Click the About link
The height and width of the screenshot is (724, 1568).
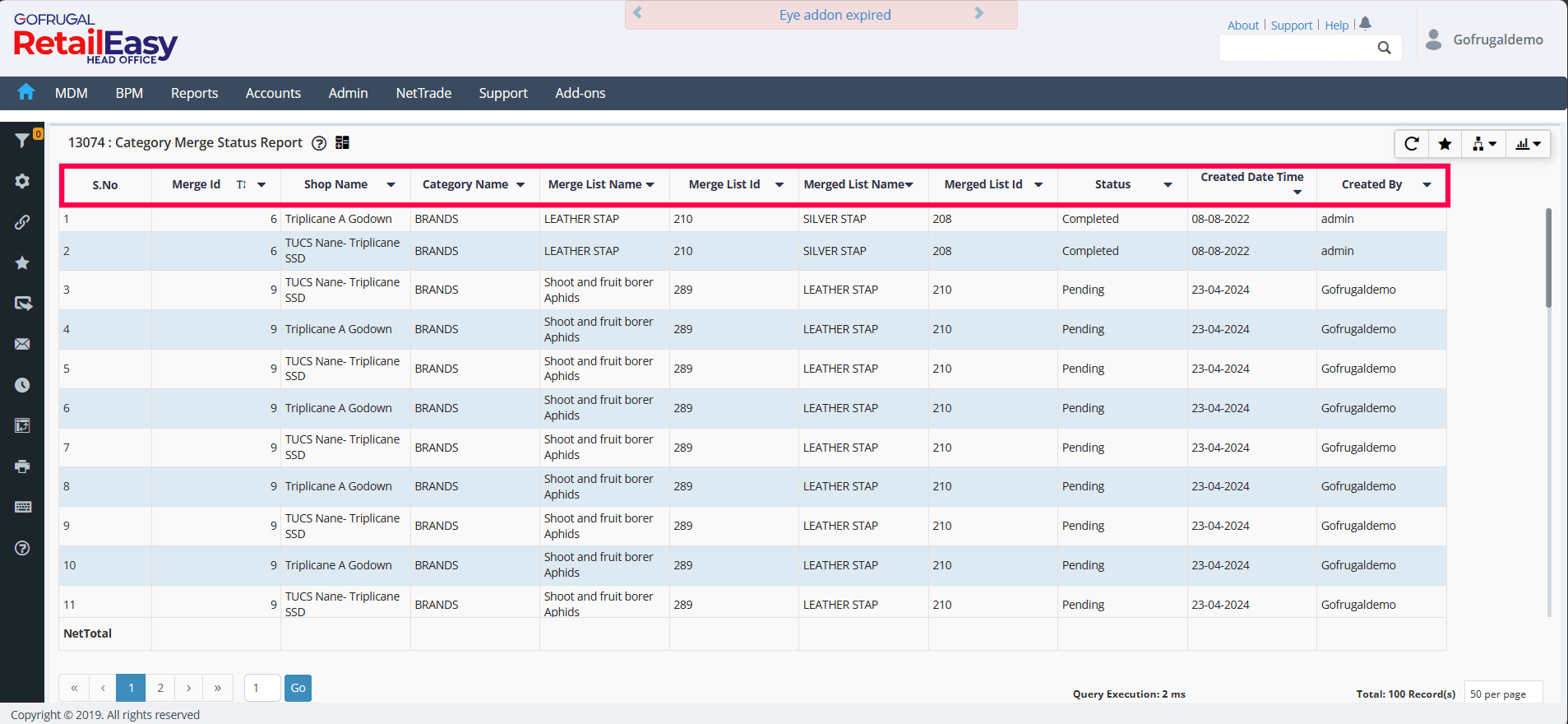pos(1242,26)
